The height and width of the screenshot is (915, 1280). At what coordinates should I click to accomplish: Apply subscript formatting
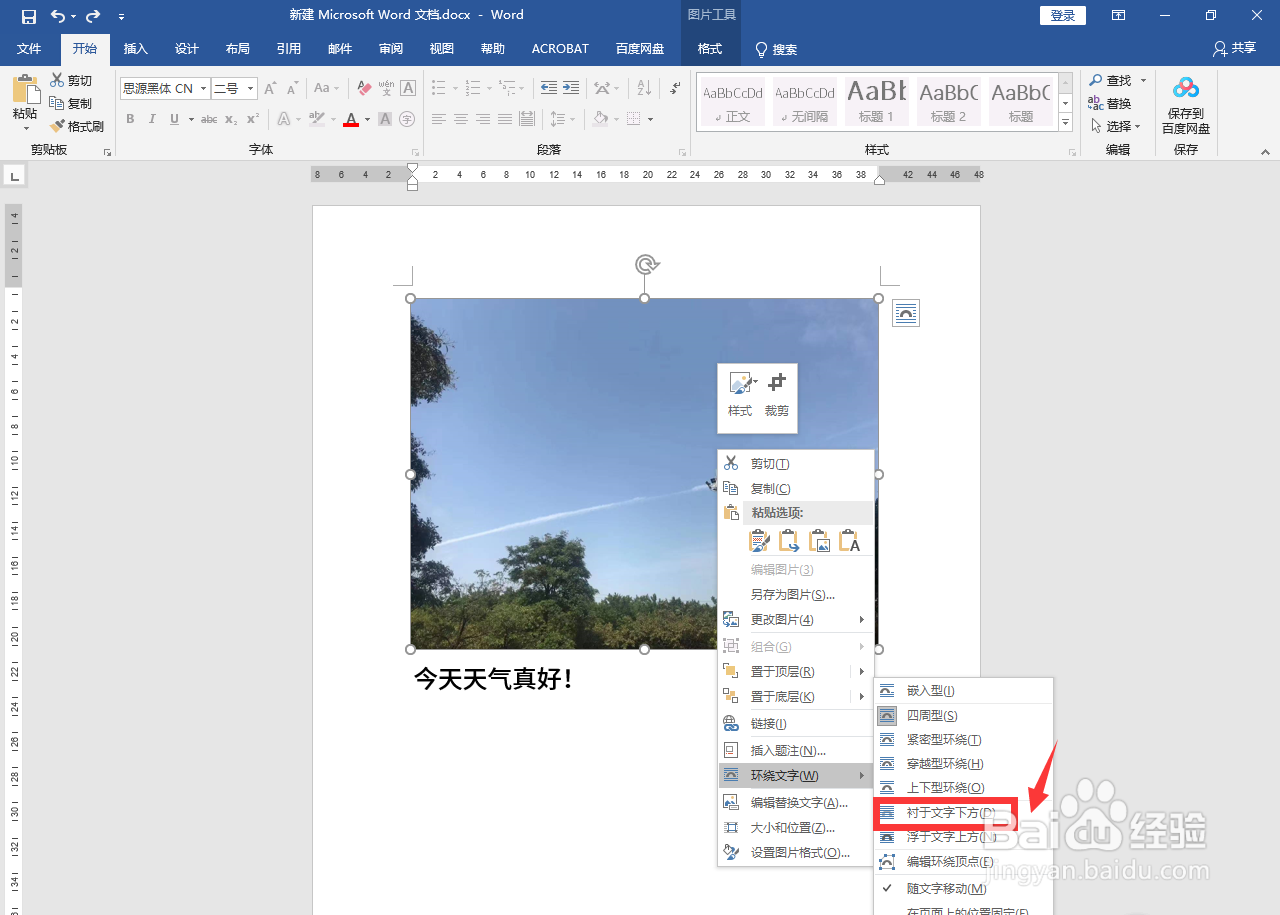click(231, 119)
